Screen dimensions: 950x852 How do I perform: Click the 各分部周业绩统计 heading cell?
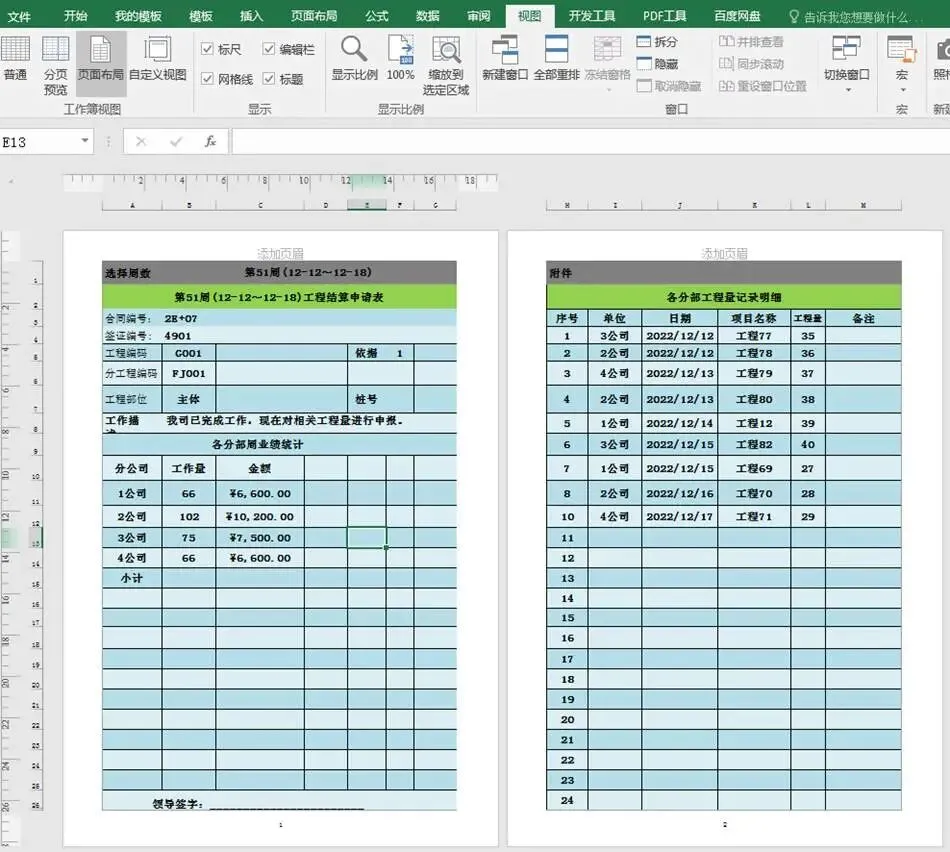[279, 444]
